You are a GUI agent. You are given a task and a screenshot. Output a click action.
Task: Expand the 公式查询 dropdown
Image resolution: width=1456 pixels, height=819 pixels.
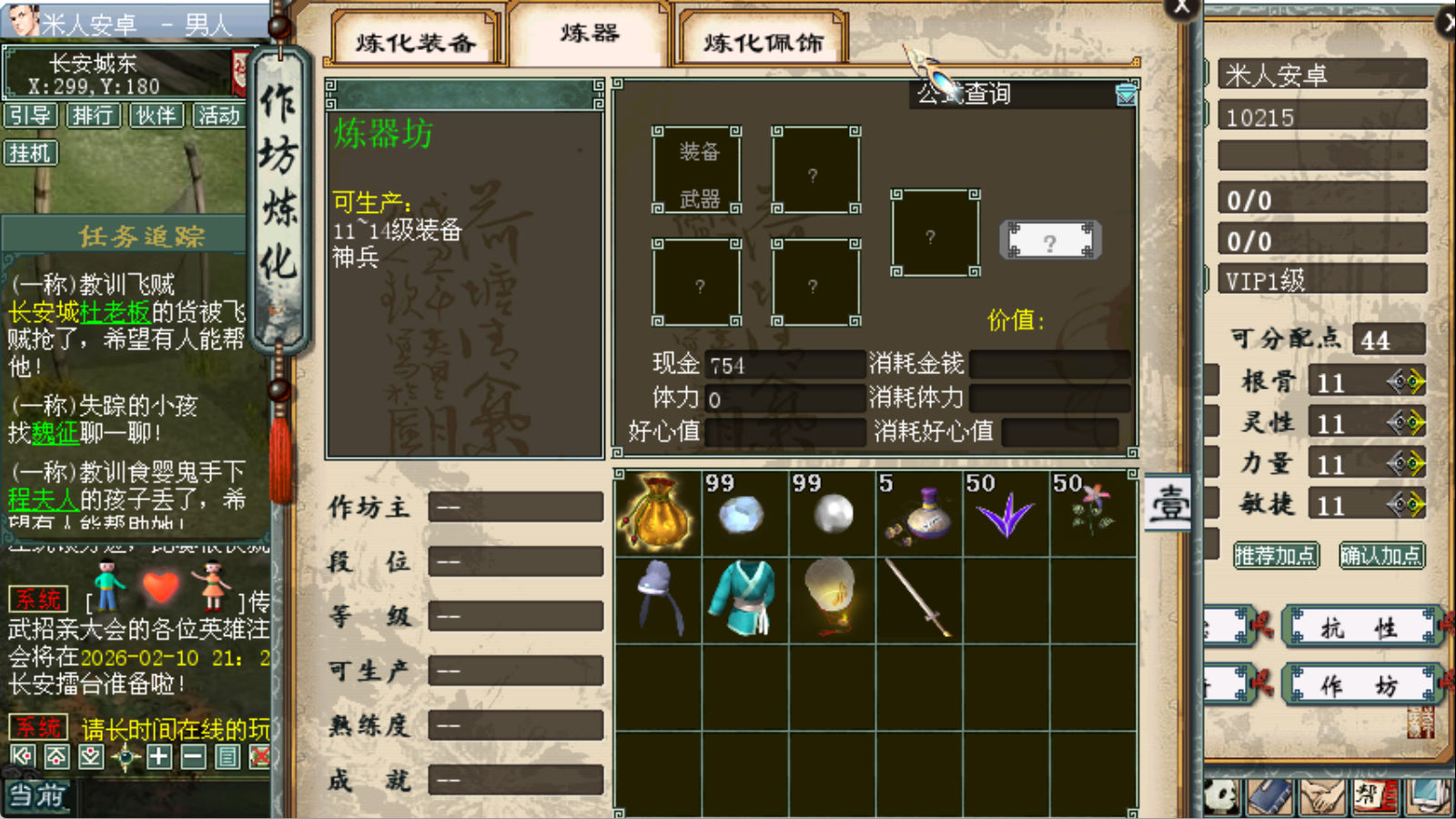pyautogui.click(x=1127, y=94)
